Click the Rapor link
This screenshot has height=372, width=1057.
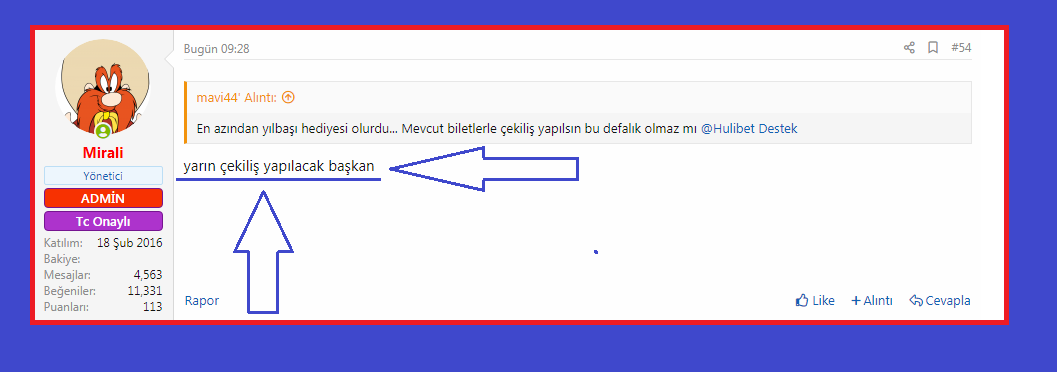point(202,301)
